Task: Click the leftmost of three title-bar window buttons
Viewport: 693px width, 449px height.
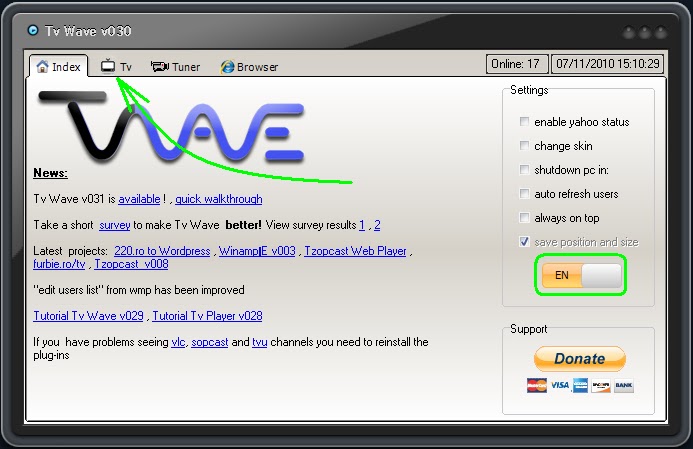Action: tap(628, 32)
